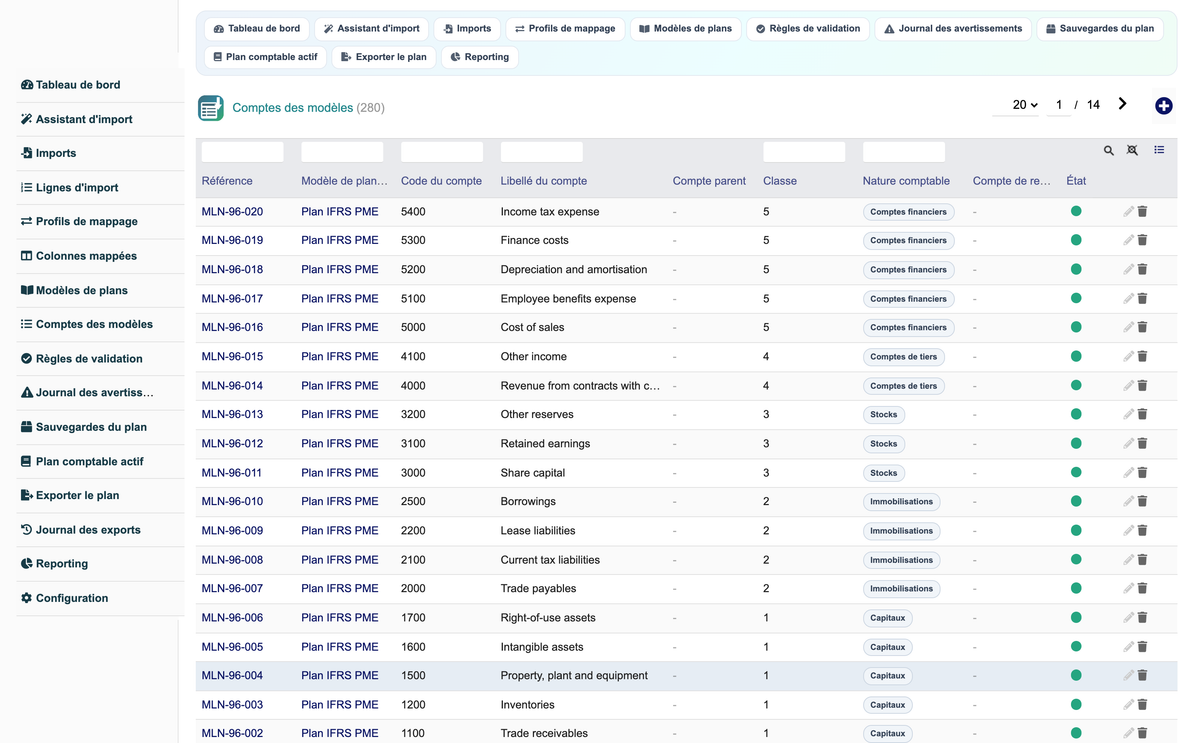Select the "Retained earnings" label cell
Screen dimensions: 1200x743
545,444
